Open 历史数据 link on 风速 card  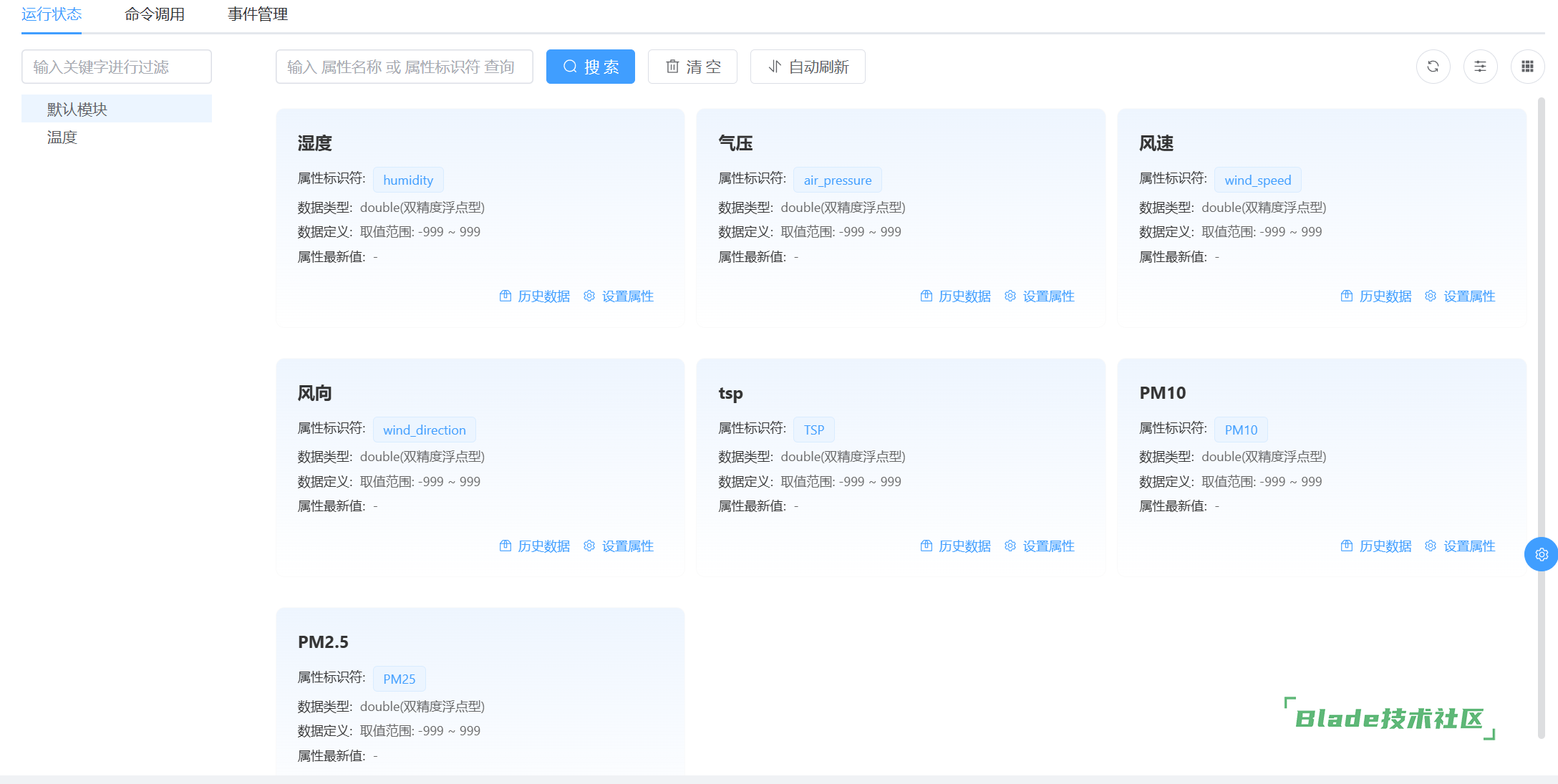coord(1385,296)
